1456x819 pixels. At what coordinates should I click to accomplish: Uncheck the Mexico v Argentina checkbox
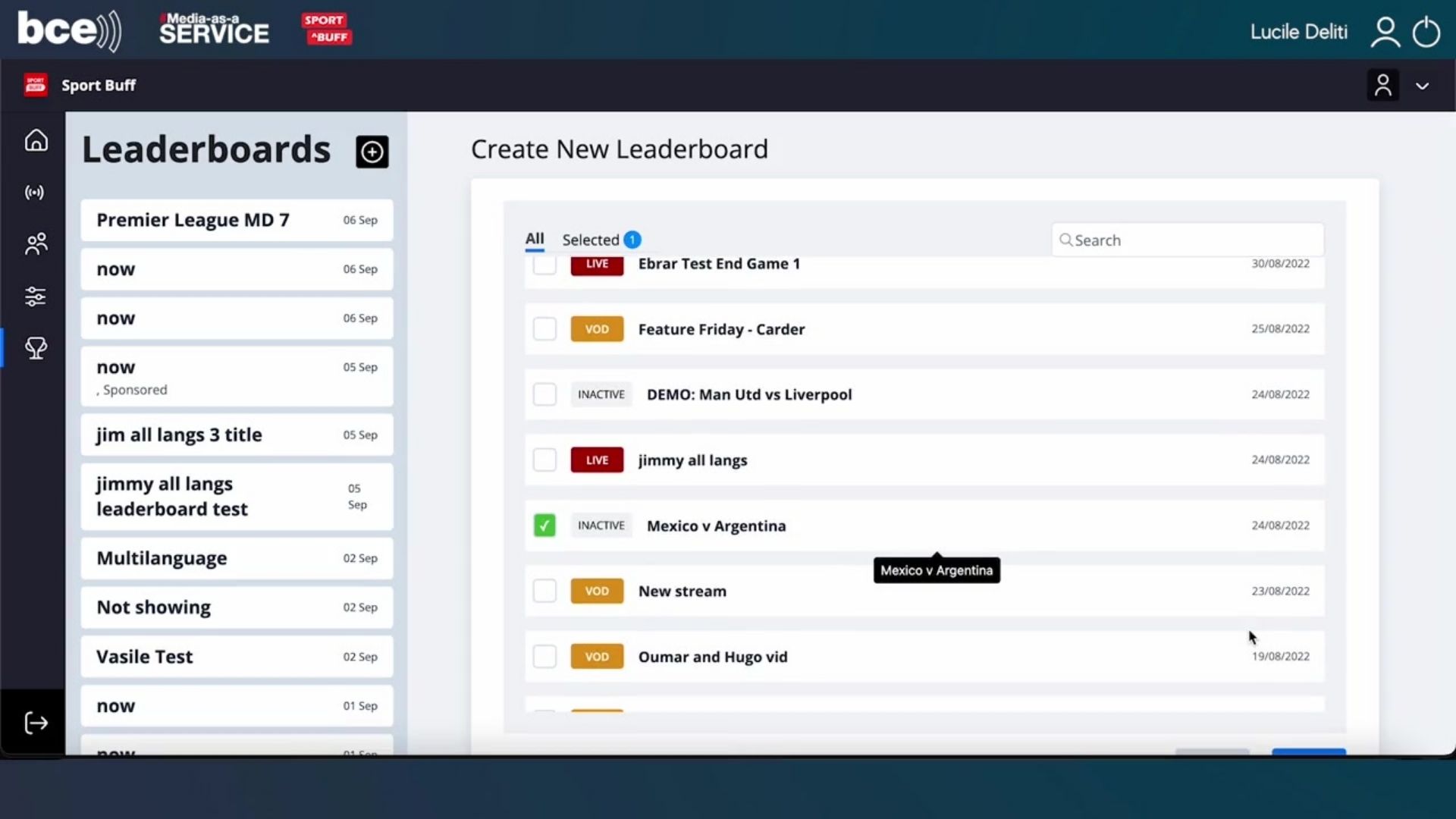pos(544,526)
